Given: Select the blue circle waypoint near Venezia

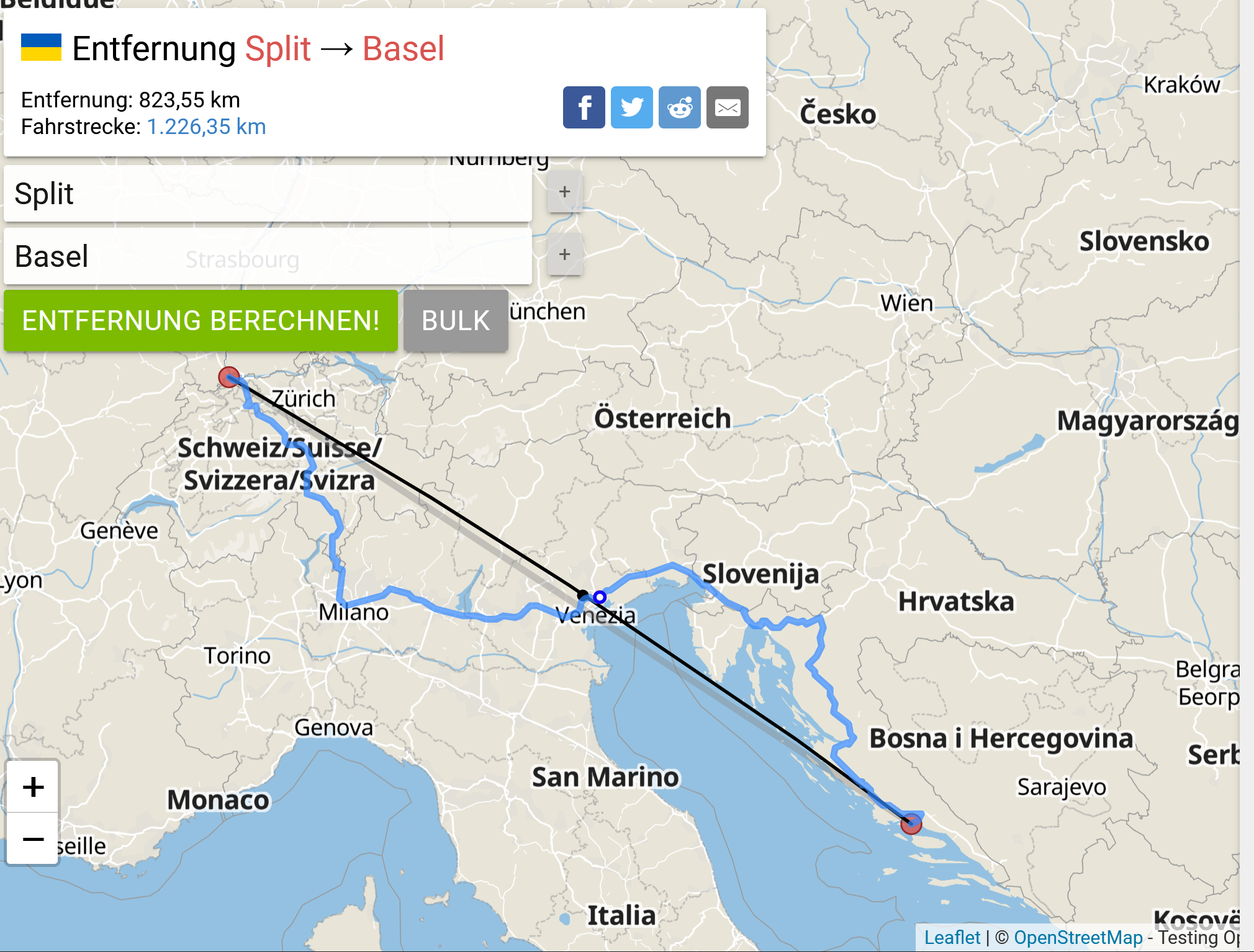Looking at the screenshot, I should 599,597.
